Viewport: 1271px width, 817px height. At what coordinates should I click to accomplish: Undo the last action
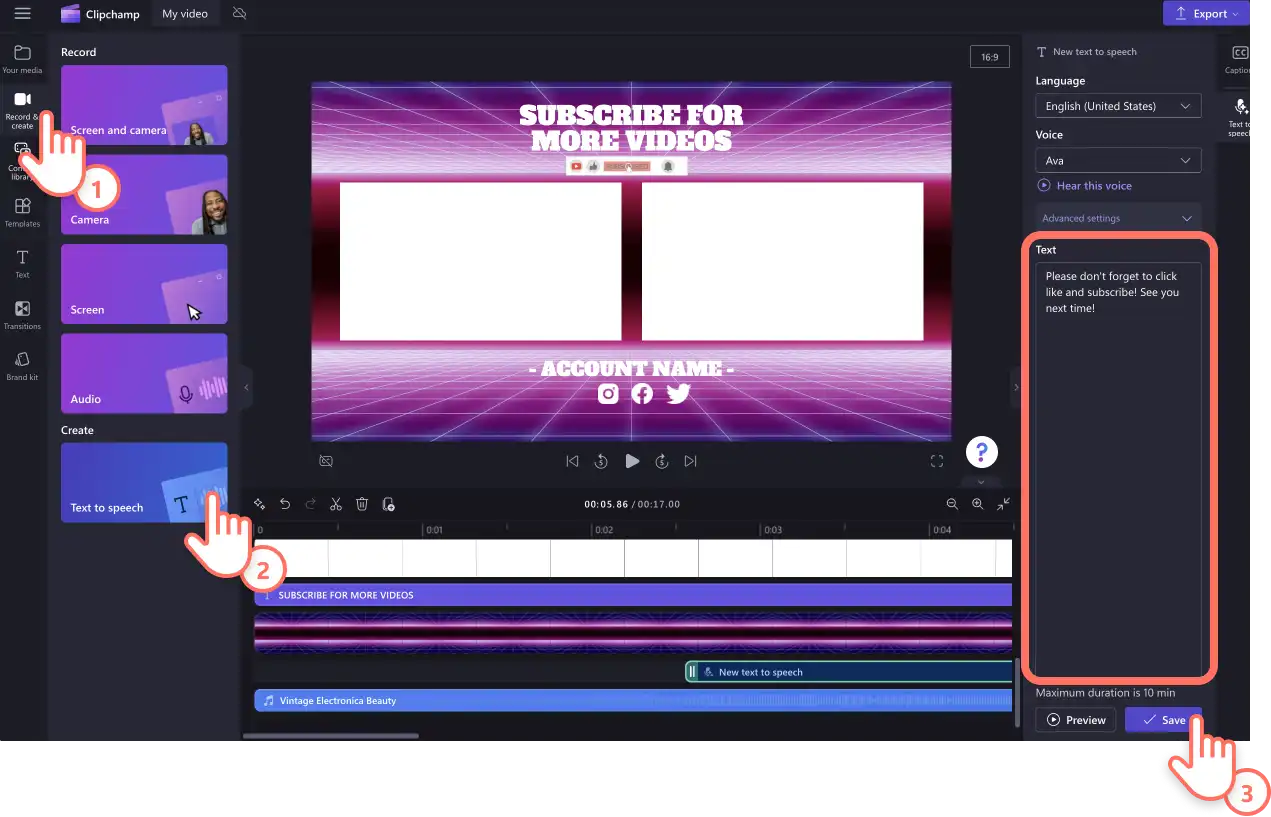(285, 504)
